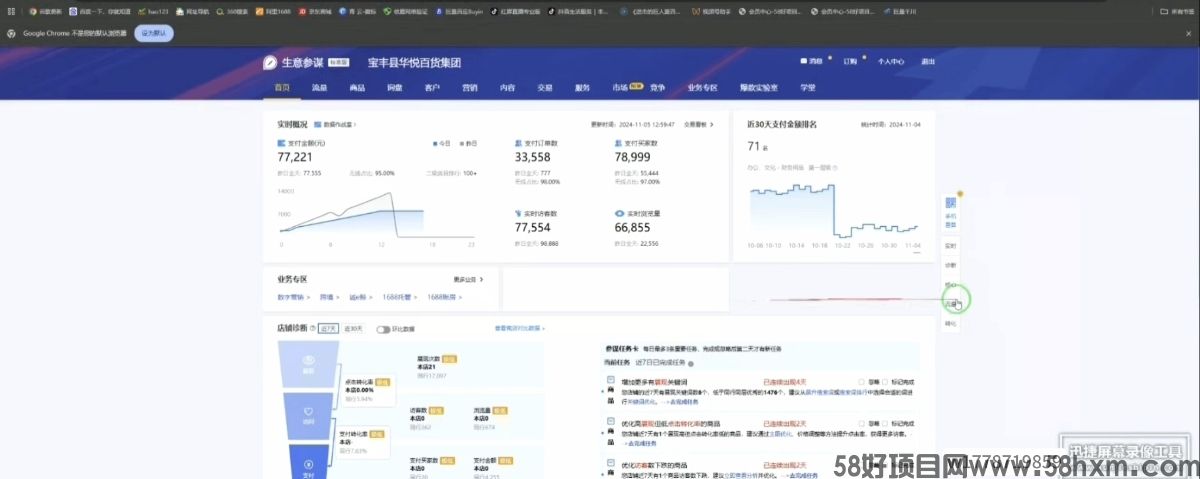Click the 实时浏览量 eye icon
1200x479 pixels.
pos(619,214)
